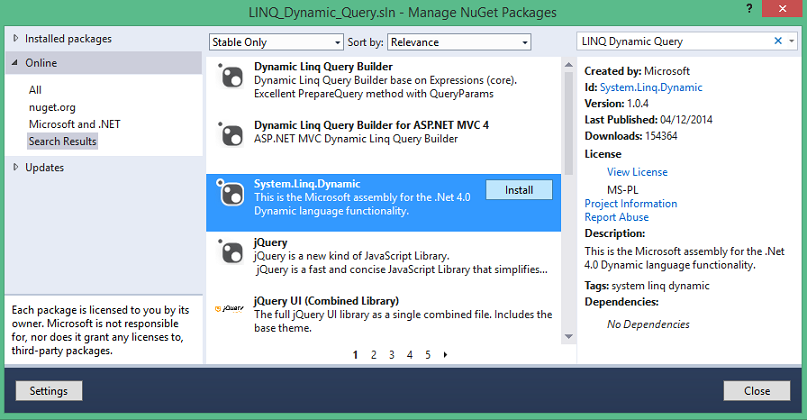Viewport: 807px width, 420px height.
Task: Open the System.Linq.Dynamic Id link
Action: [651, 88]
